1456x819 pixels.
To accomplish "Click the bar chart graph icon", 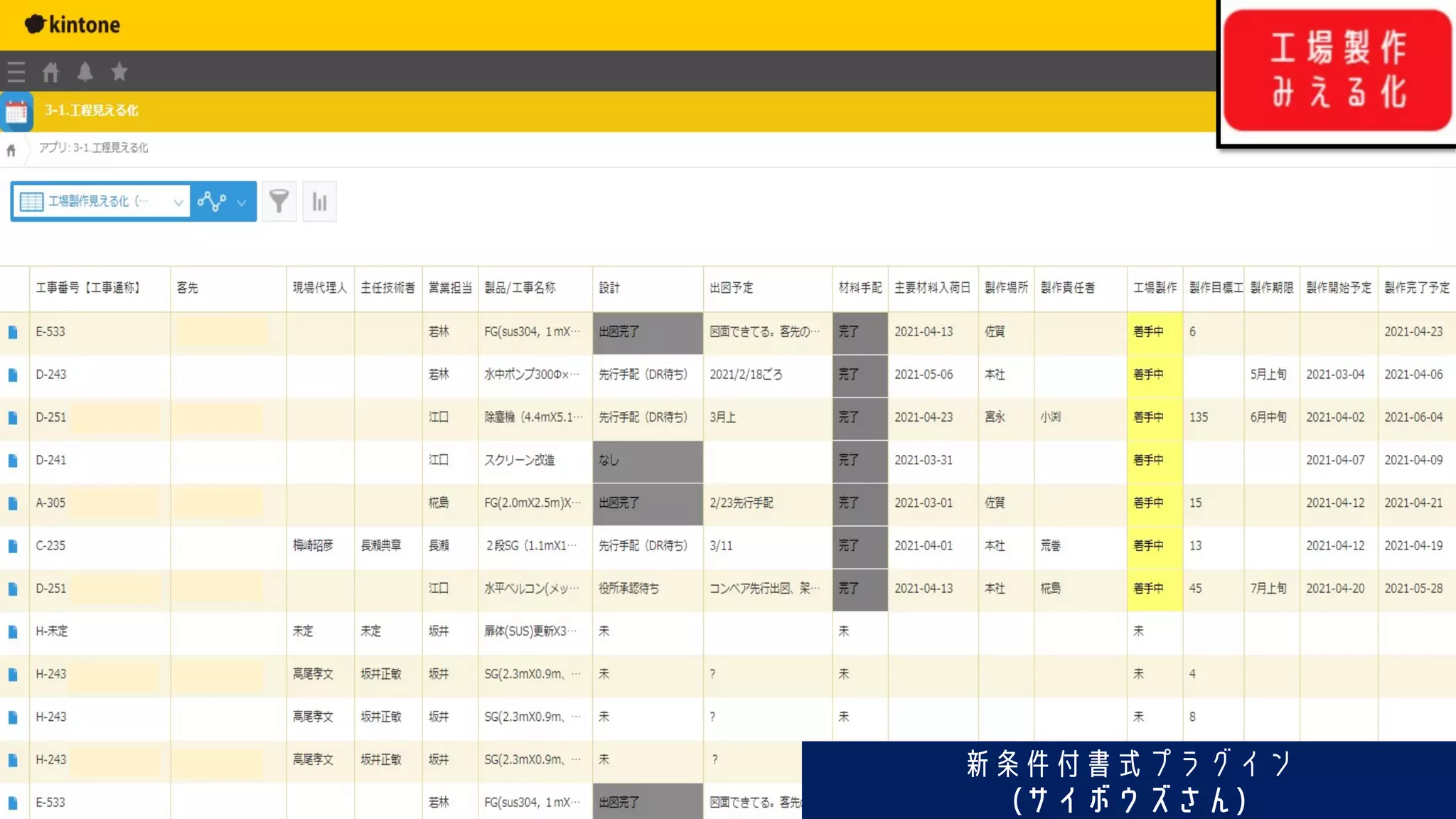I will point(319,202).
